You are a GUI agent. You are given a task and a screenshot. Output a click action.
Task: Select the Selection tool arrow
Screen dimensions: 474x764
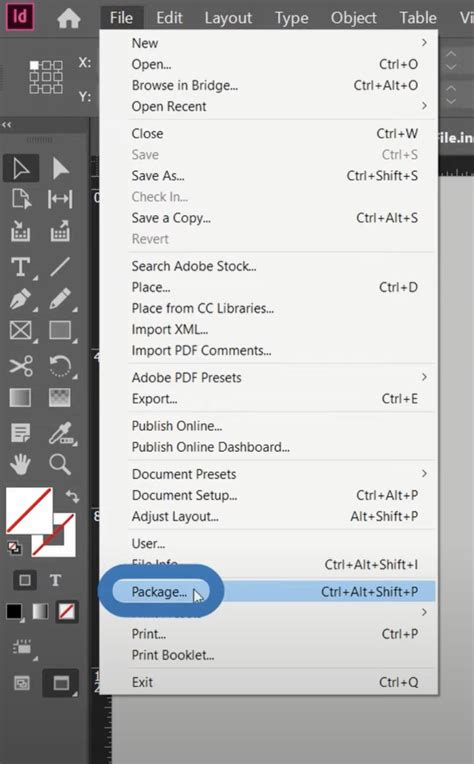tap(20, 169)
